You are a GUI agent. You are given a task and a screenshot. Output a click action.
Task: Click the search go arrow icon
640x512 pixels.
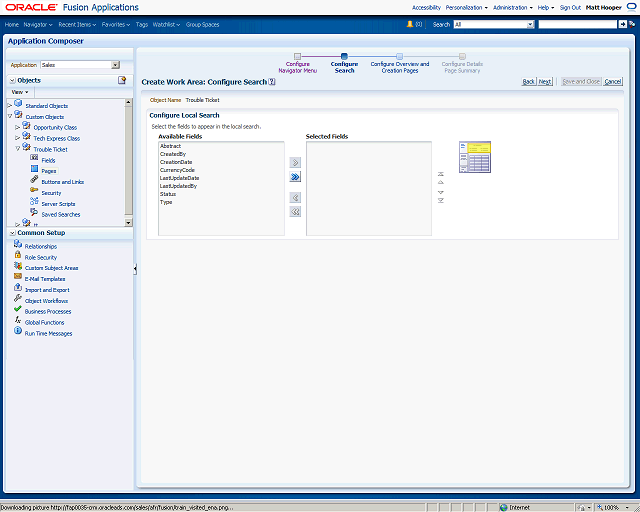coord(622,24)
